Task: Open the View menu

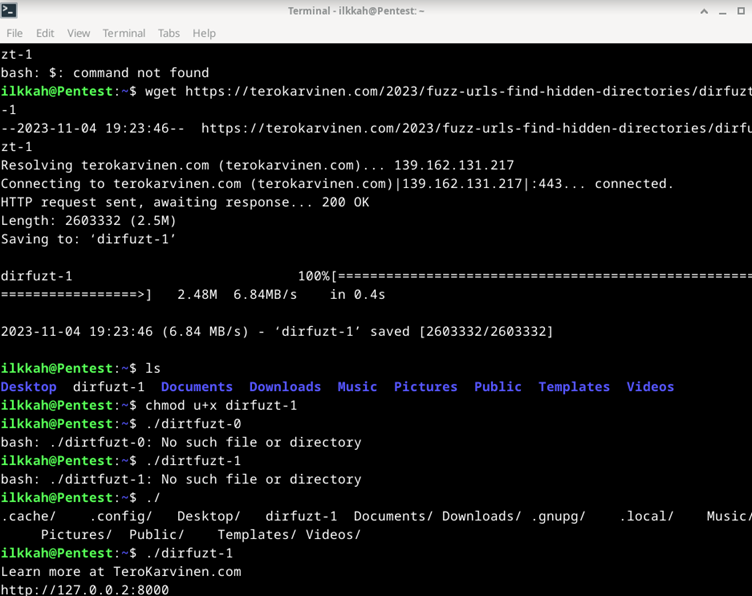Action: 78,33
